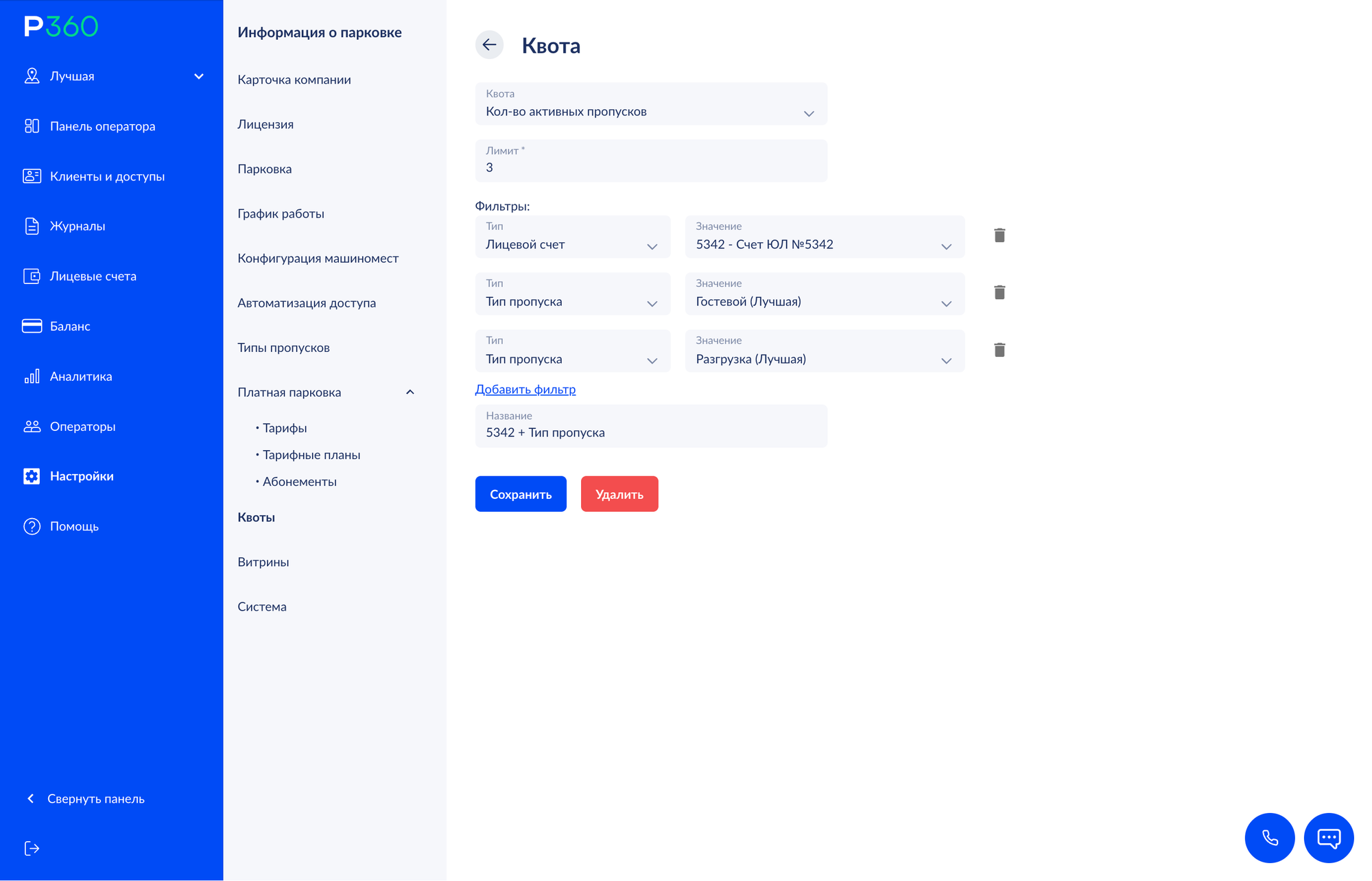Open the Абонементы subsection
This screenshot has width=1372, height=881.
click(300, 482)
